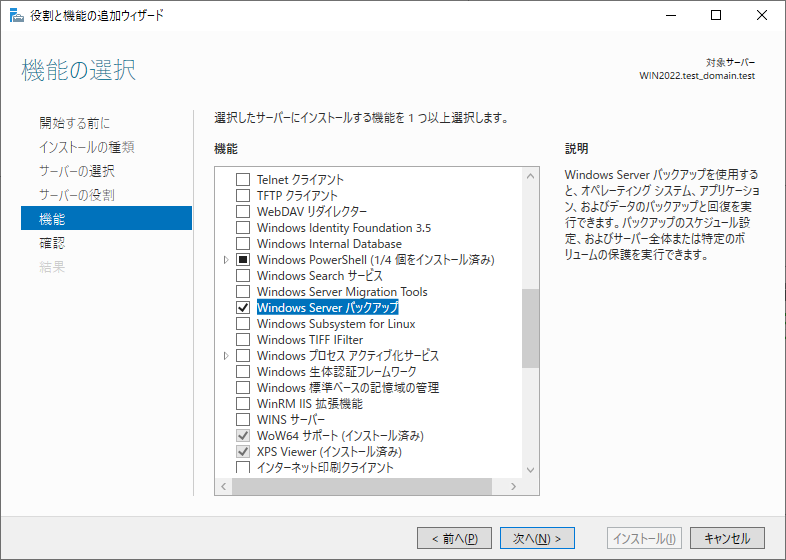Viewport: 786px width, 560px height.
Task: Select Windows Internal Database label
Action: pos(329,244)
